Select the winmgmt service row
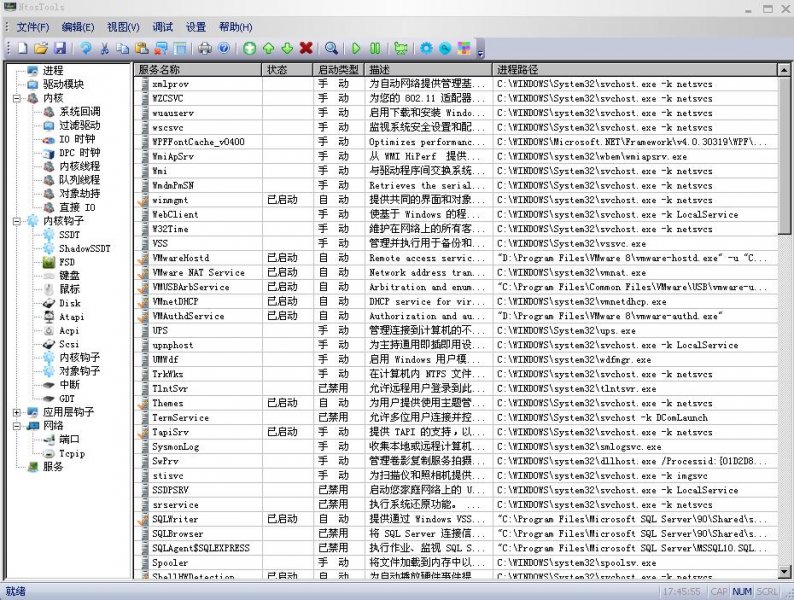 [x=456, y=200]
